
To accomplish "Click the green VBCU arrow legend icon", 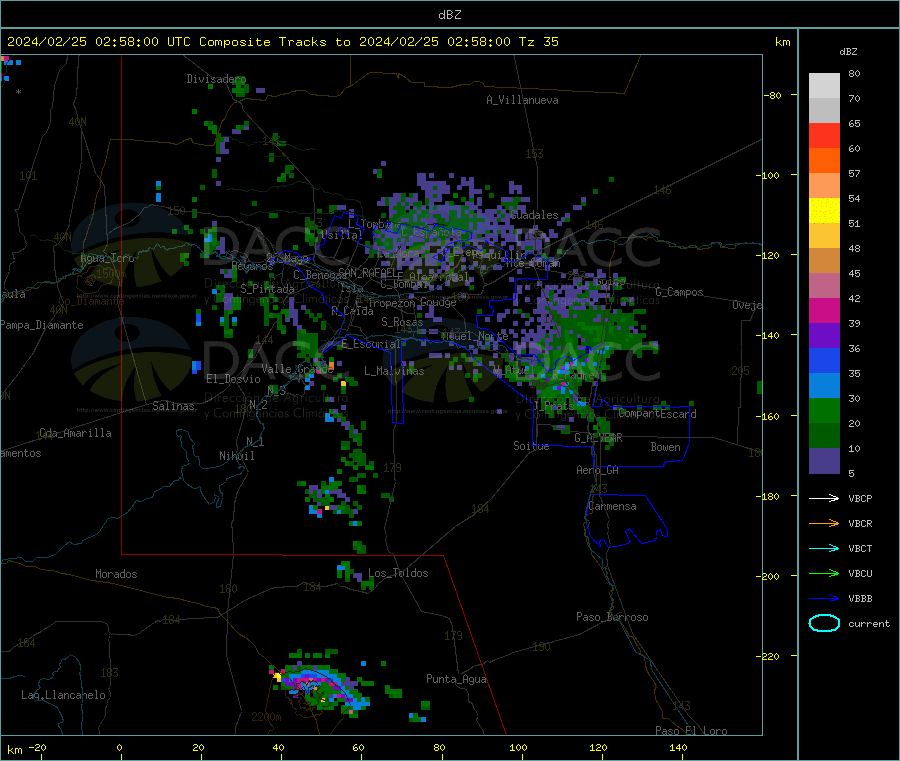I will click(824, 573).
